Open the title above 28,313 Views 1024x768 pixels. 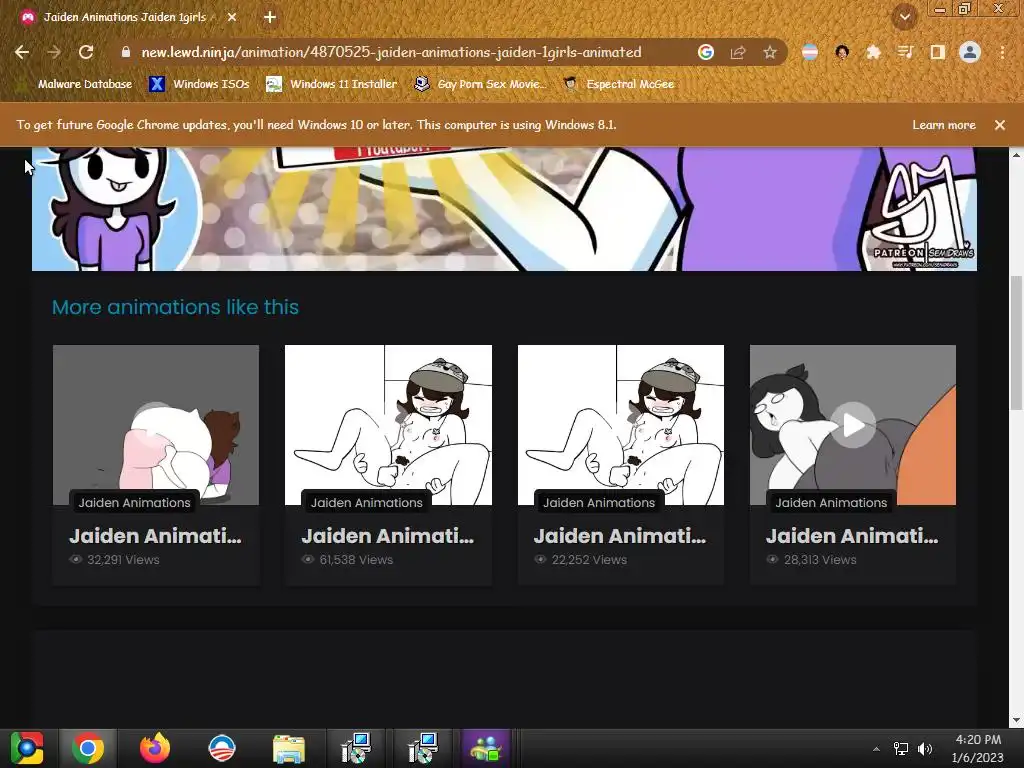point(852,536)
